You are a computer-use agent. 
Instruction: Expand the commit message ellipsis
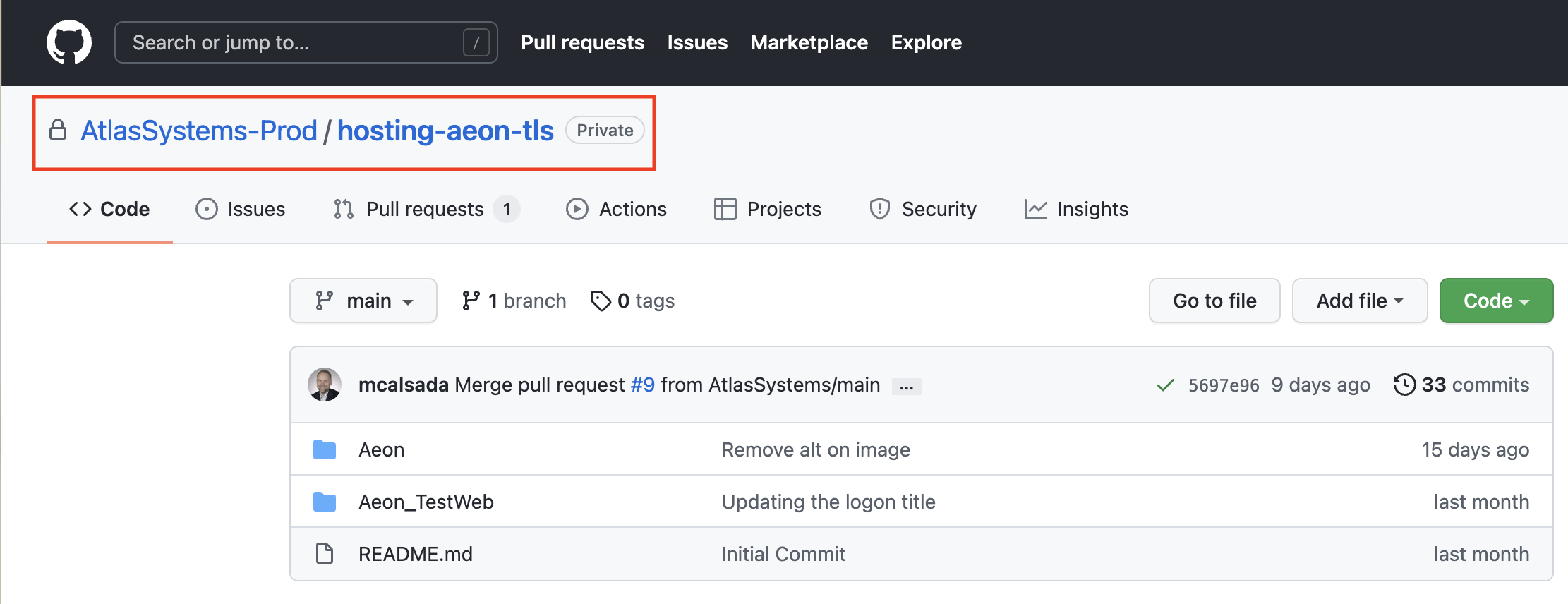906,386
